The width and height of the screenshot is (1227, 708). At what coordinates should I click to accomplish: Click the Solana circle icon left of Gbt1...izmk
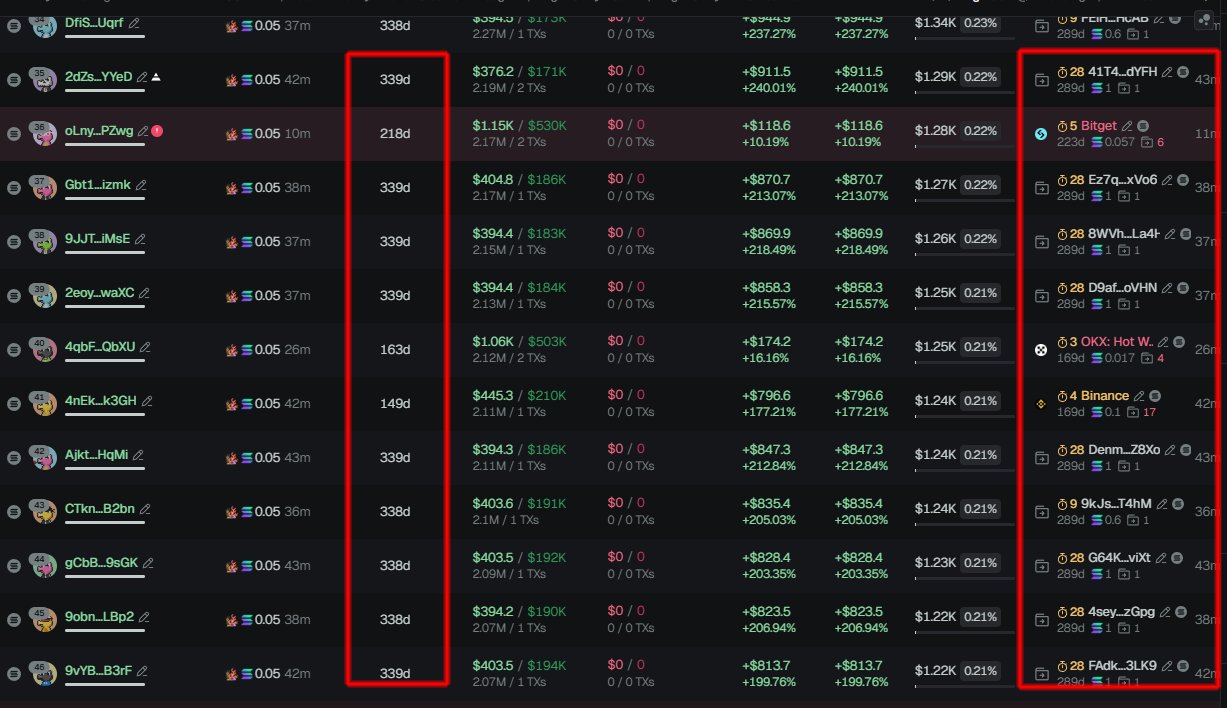click(13, 187)
